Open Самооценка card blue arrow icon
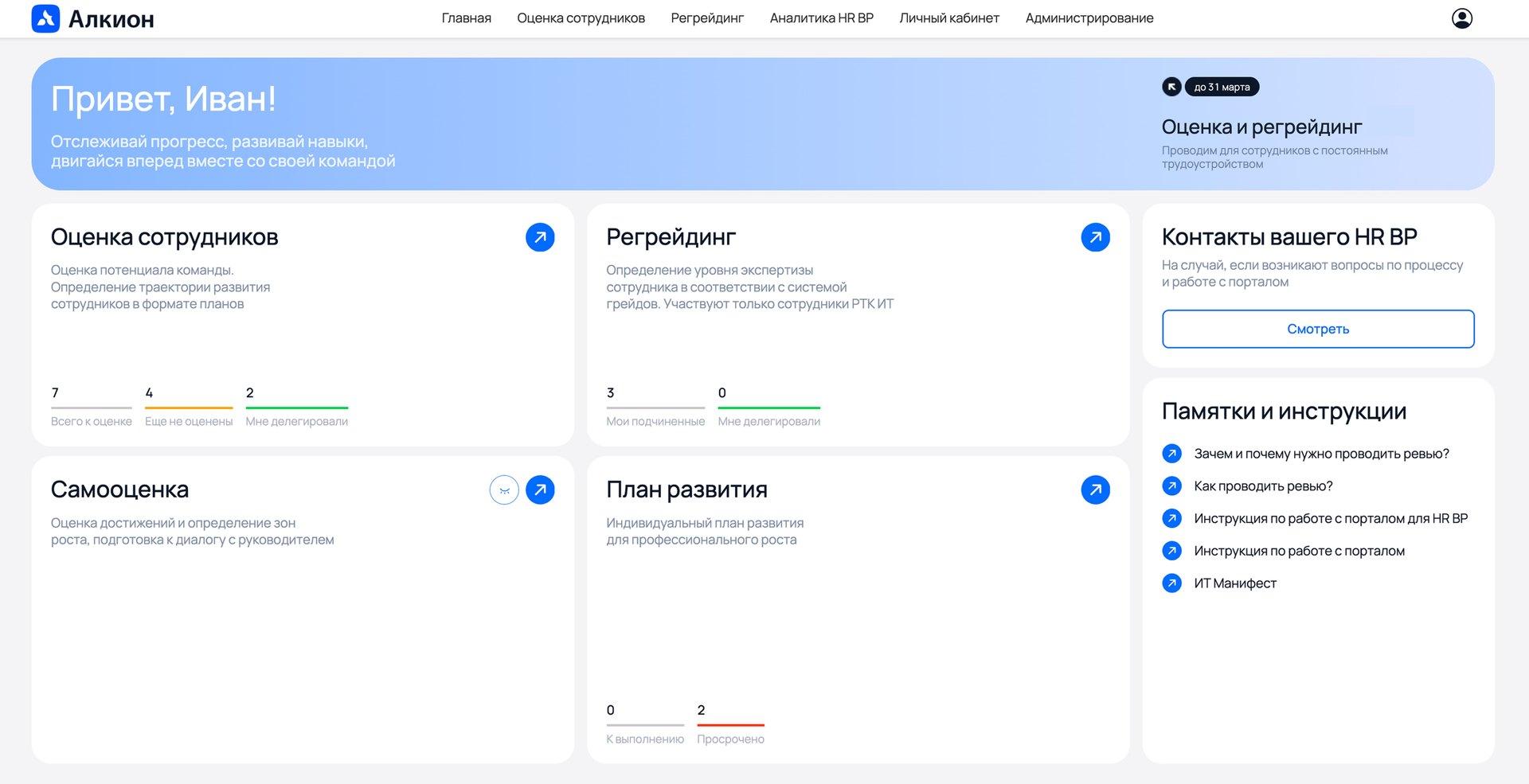This screenshot has width=1529, height=784. click(x=540, y=490)
